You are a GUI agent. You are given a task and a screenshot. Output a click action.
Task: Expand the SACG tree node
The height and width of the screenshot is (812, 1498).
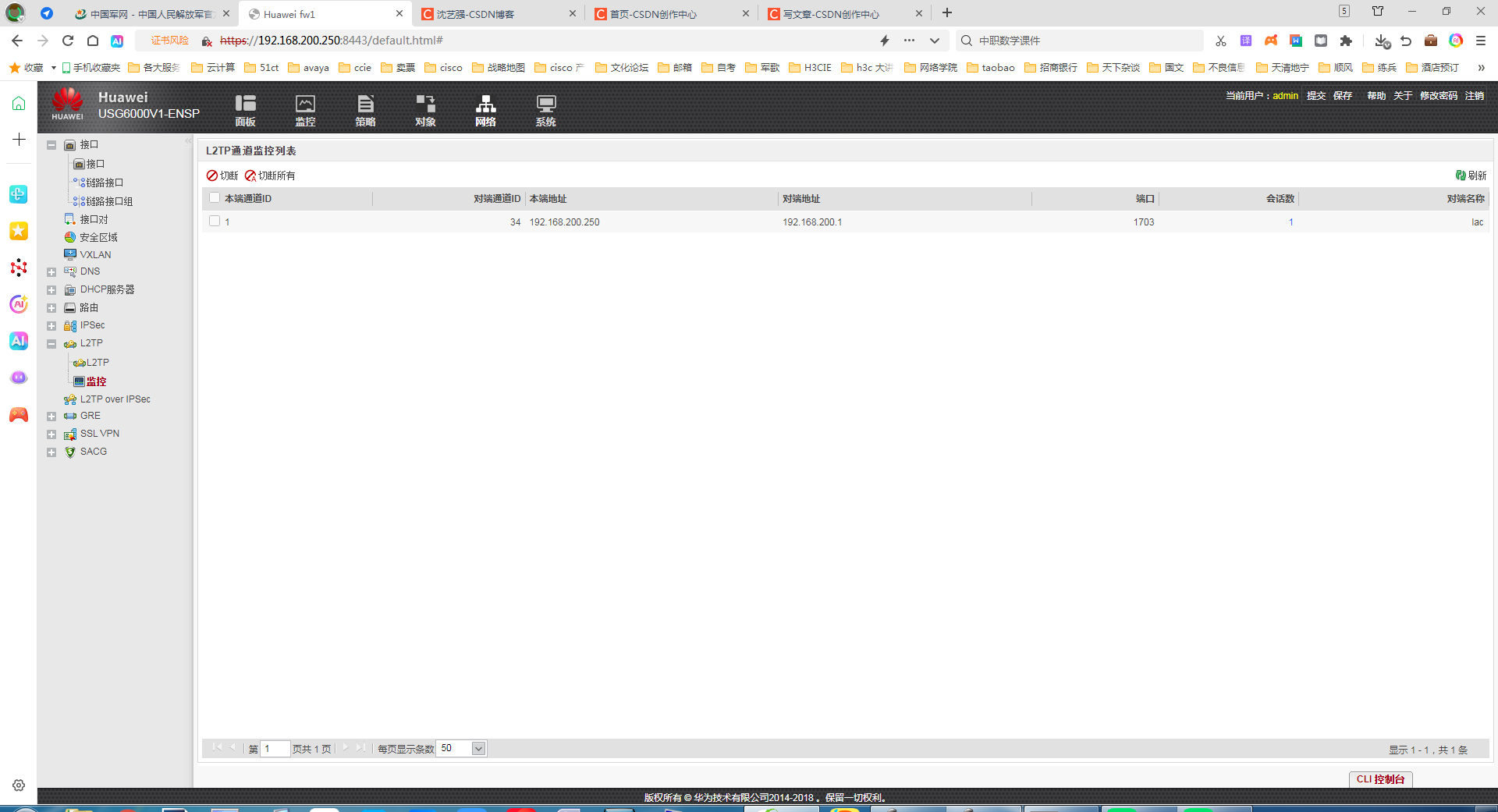(x=51, y=452)
